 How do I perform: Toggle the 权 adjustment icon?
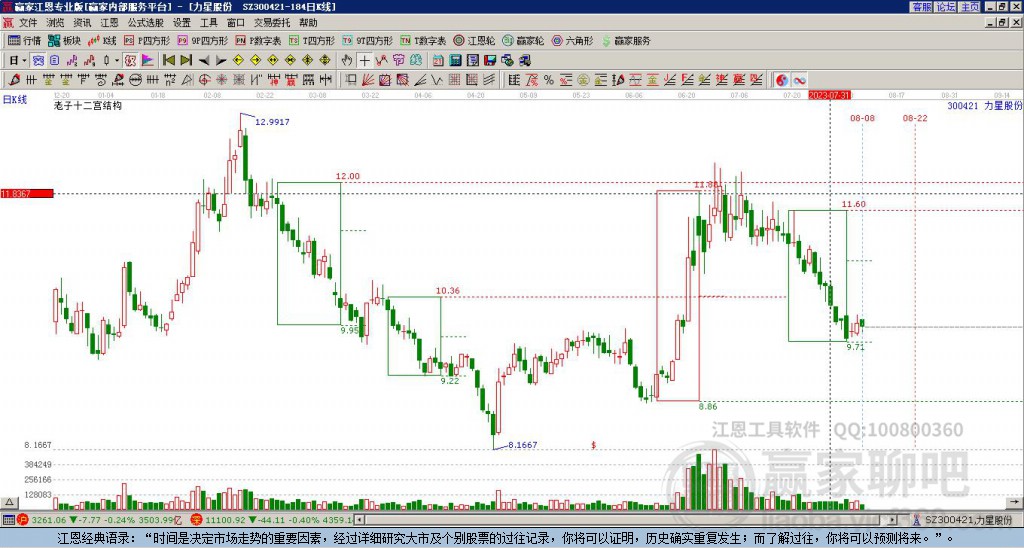click(130, 61)
